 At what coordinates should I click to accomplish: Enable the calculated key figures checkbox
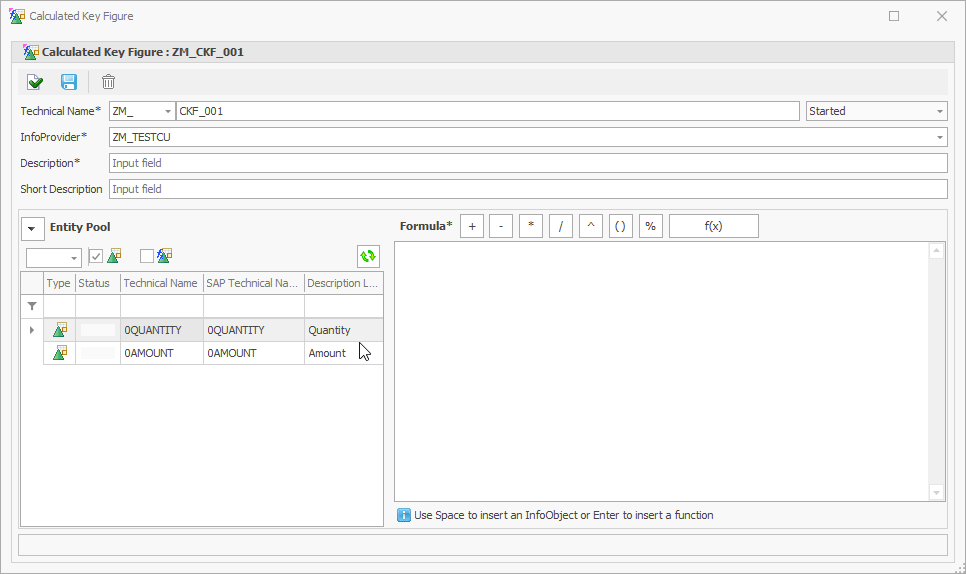(x=147, y=257)
